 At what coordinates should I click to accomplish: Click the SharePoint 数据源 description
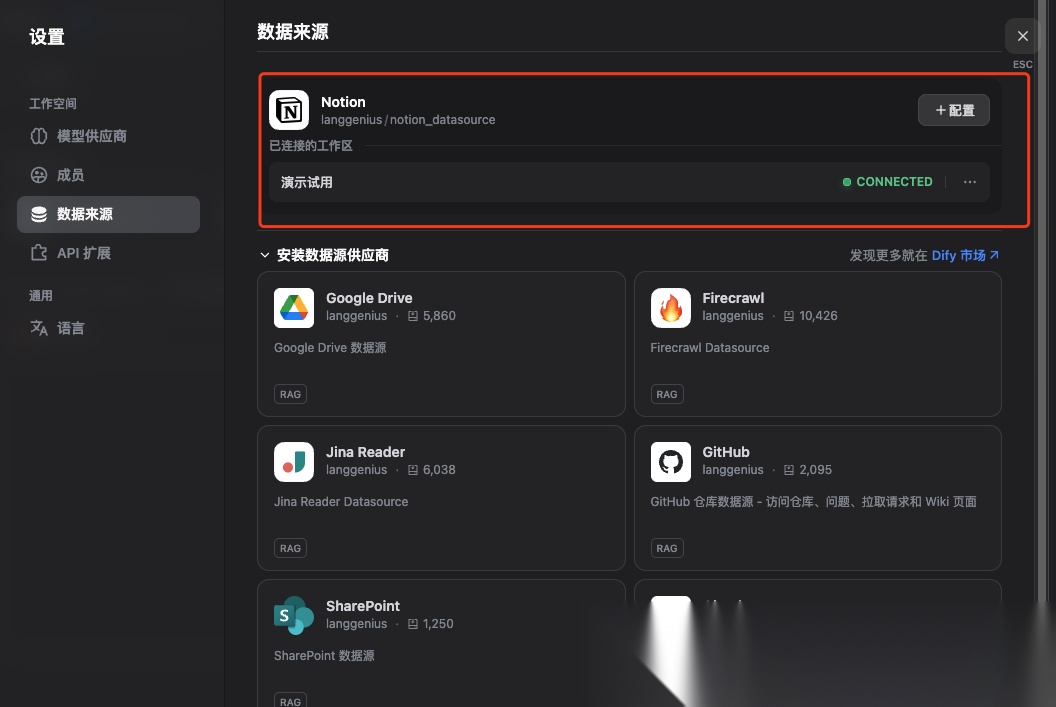coord(324,656)
